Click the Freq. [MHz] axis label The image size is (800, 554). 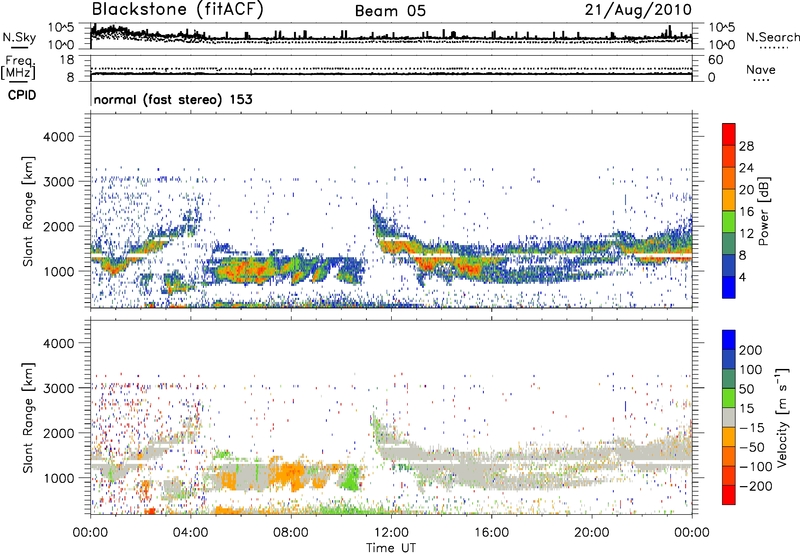(x=18, y=68)
